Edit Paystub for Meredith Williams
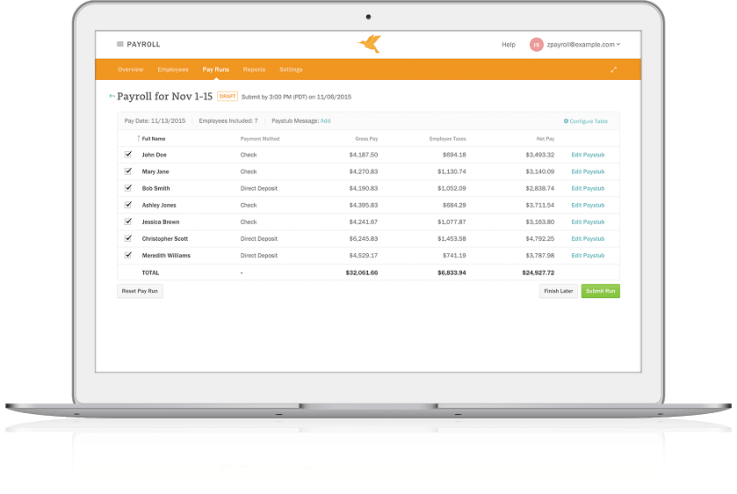Viewport: 737px width, 494px height. coord(588,256)
